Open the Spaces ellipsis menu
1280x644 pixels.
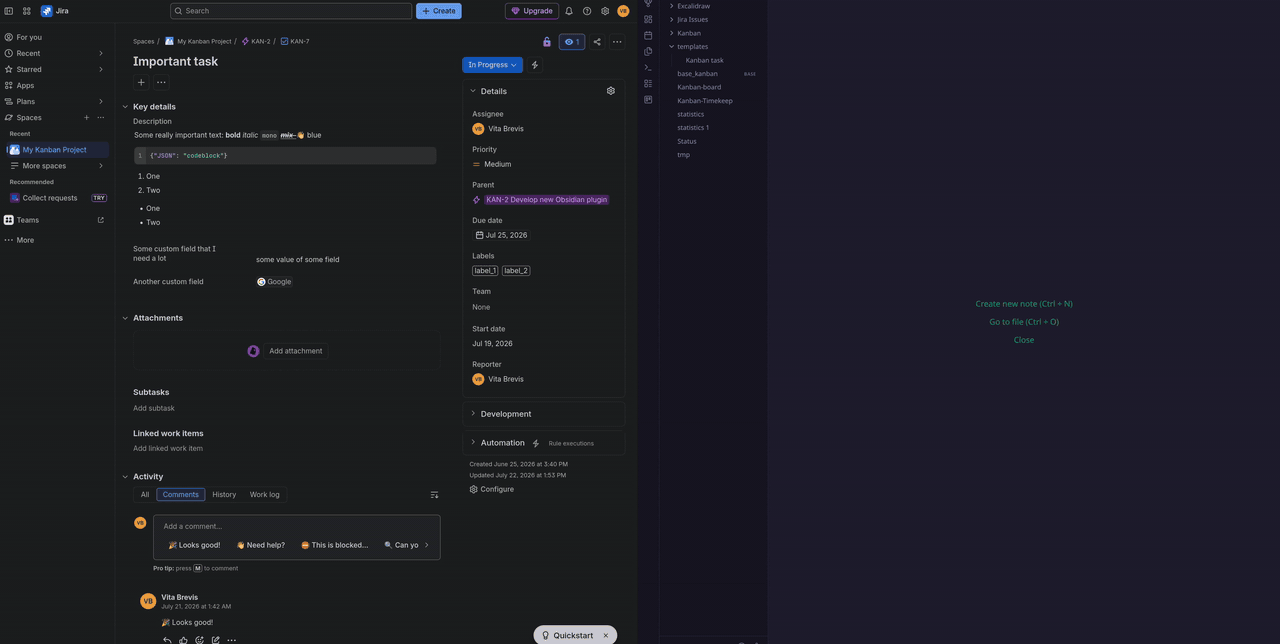pyautogui.click(x=100, y=118)
